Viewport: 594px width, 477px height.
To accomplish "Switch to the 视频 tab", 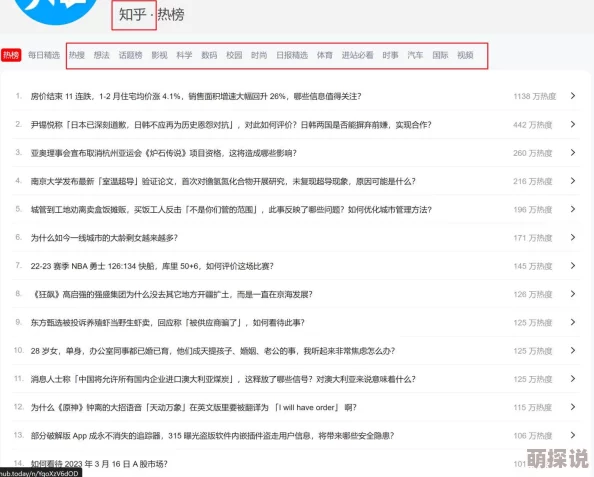I will click(465, 55).
